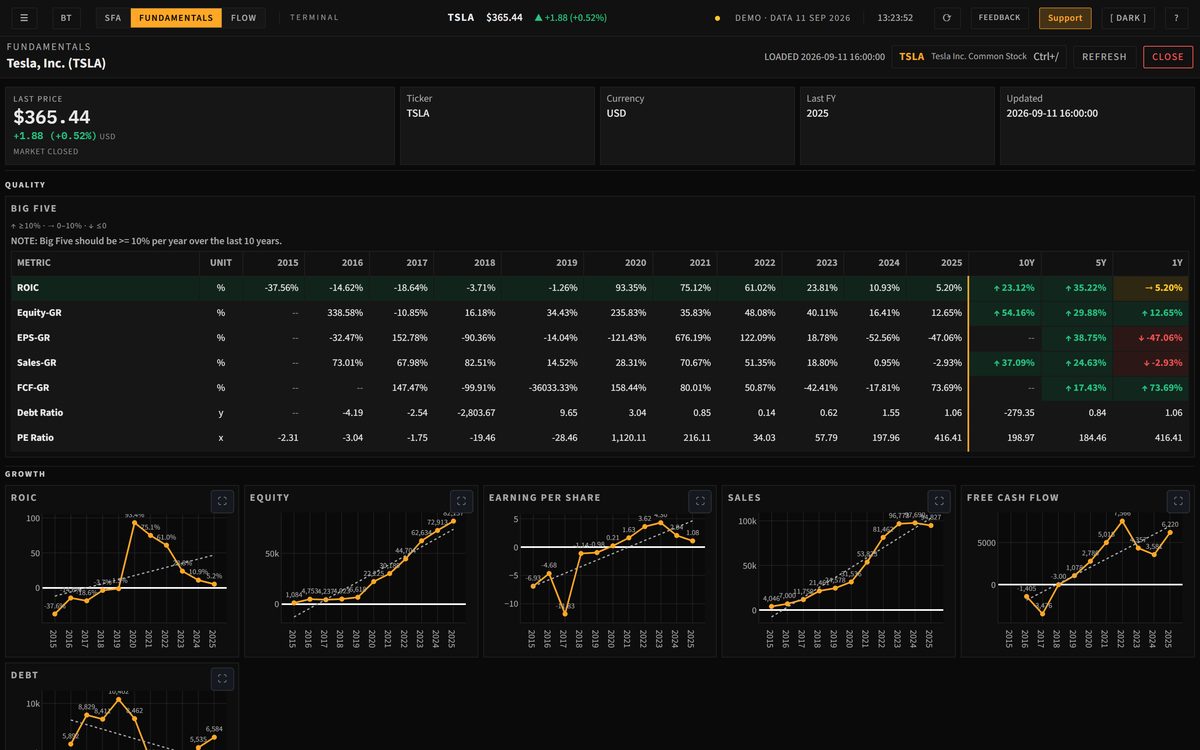Click EPS-GR 2021 value 676.19%
The height and width of the screenshot is (750, 1200).
click(691, 338)
